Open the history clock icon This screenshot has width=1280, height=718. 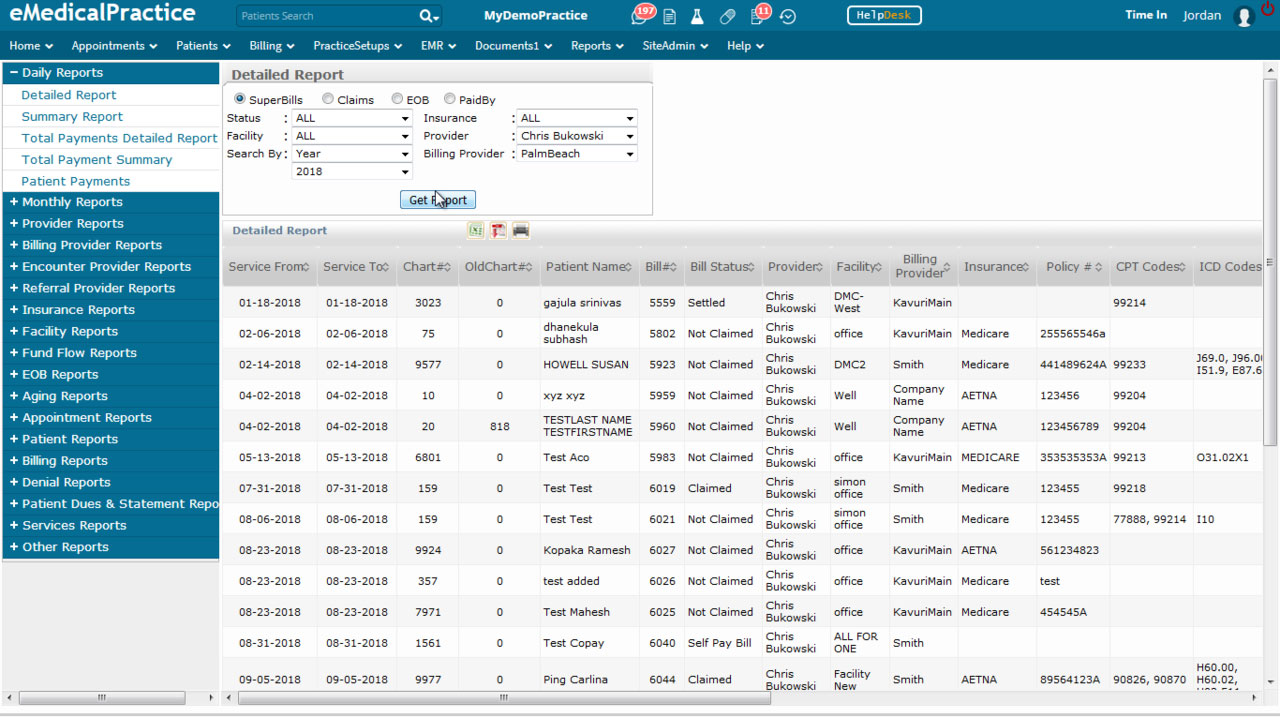coord(788,17)
